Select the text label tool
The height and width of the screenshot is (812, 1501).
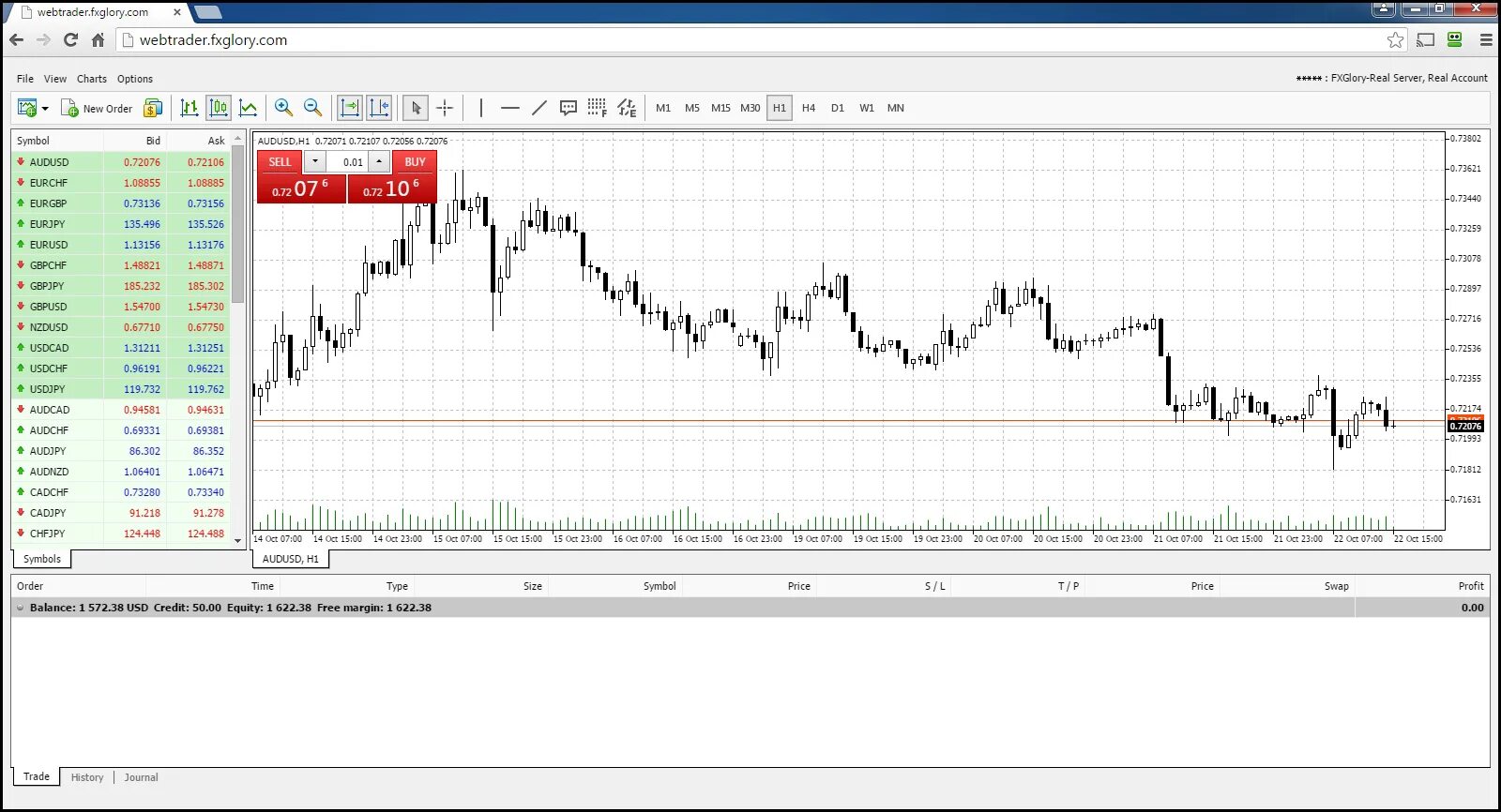point(568,108)
